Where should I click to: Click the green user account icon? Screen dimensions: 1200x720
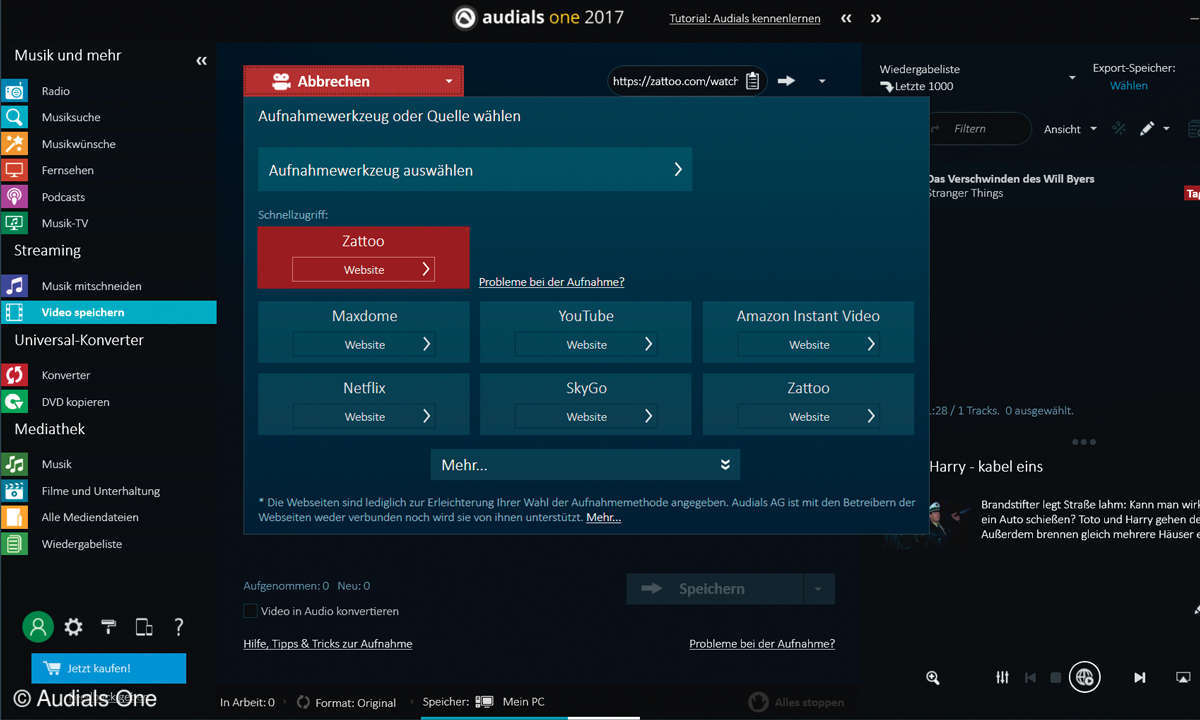click(x=38, y=627)
